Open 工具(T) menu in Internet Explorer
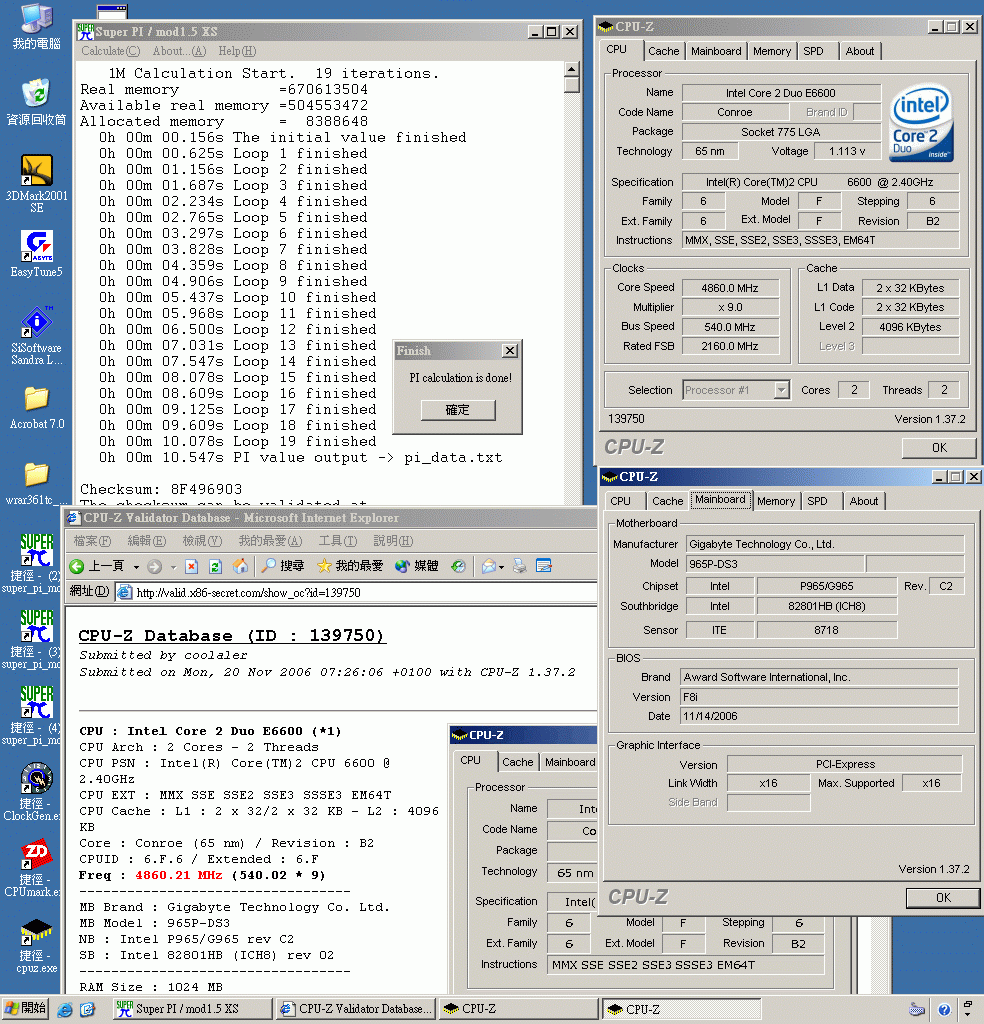 click(x=338, y=541)
